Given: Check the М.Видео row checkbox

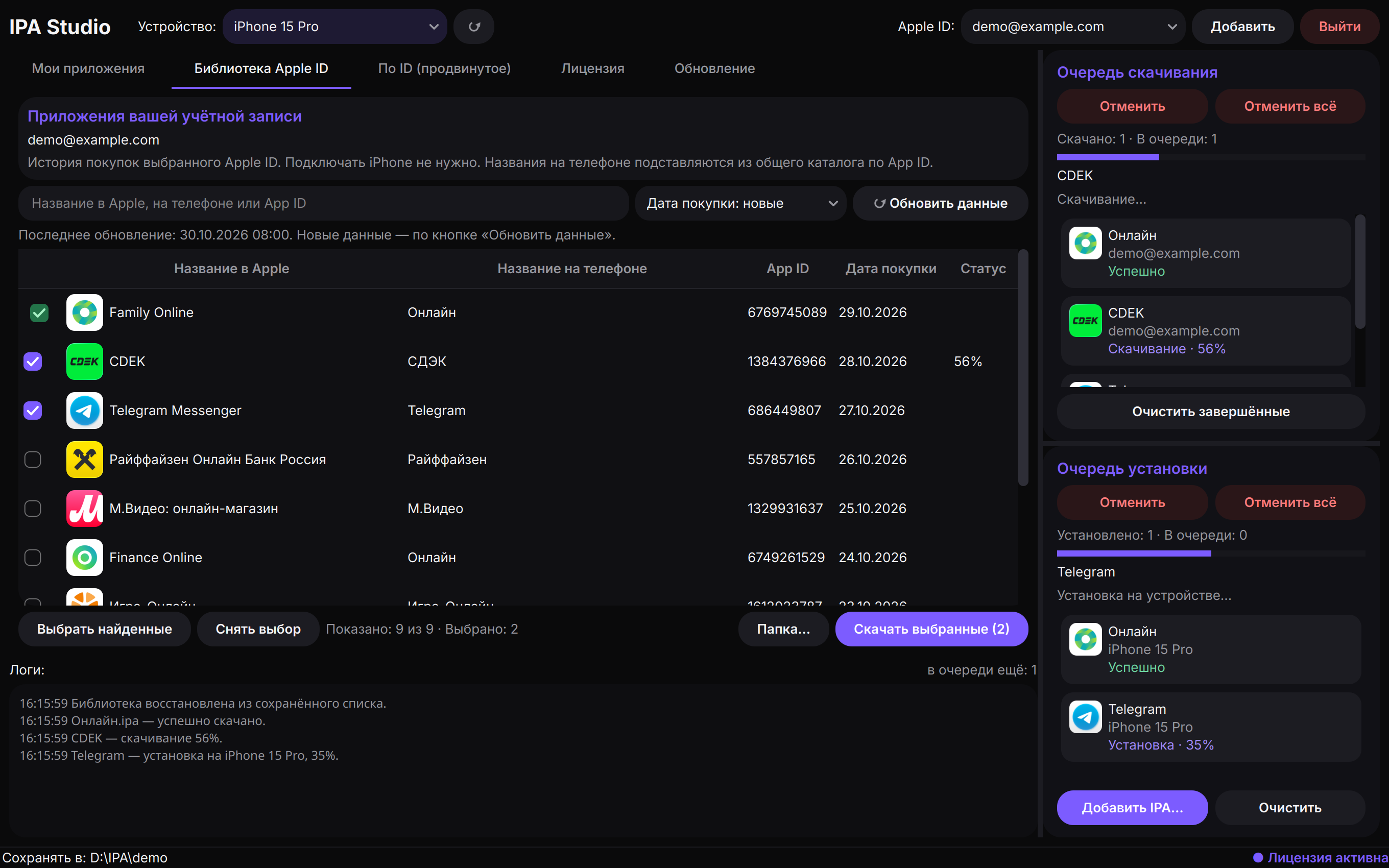Looking at the screenshot, I should [33, 508].
